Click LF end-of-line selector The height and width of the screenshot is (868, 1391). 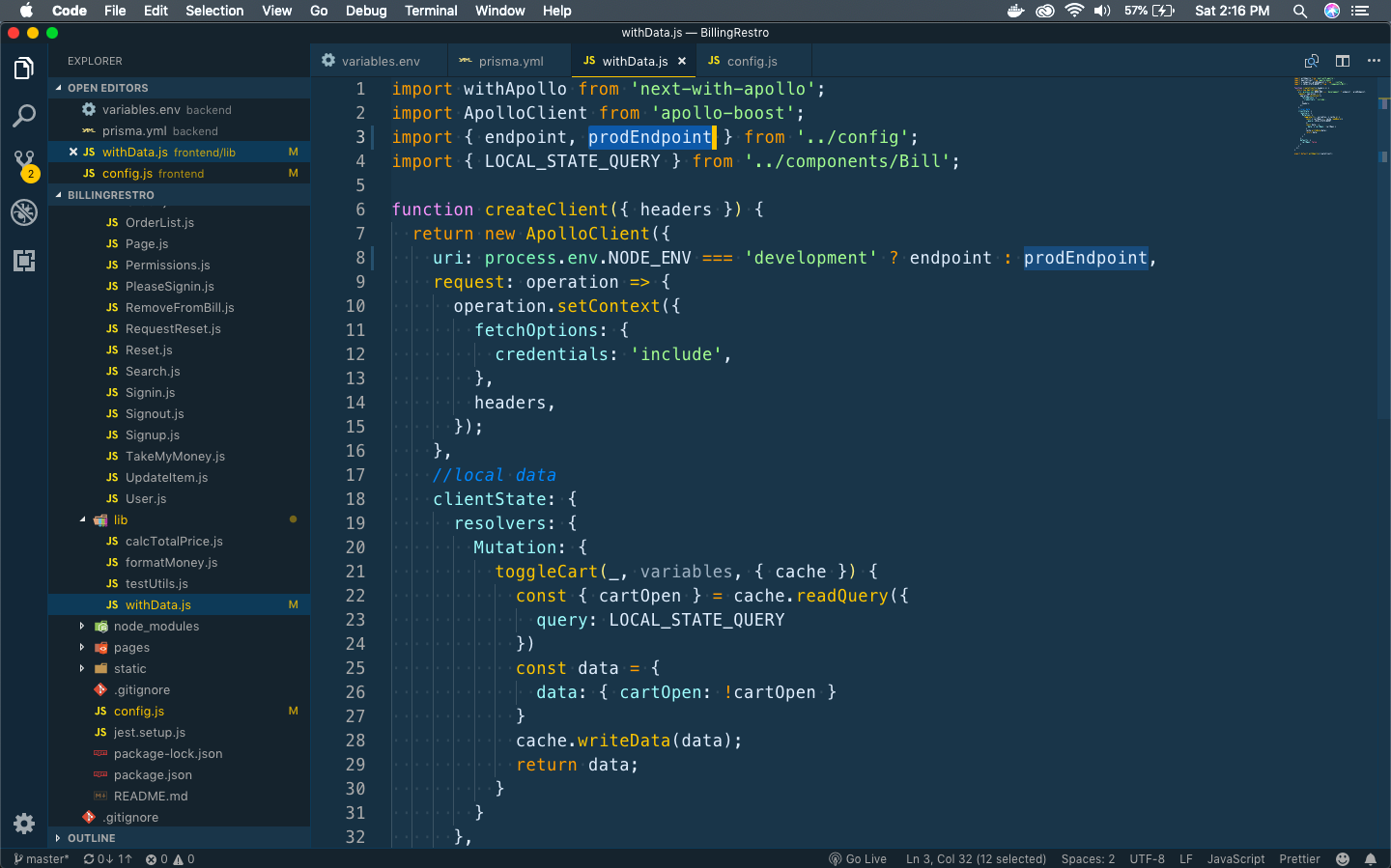[1186, 858]
